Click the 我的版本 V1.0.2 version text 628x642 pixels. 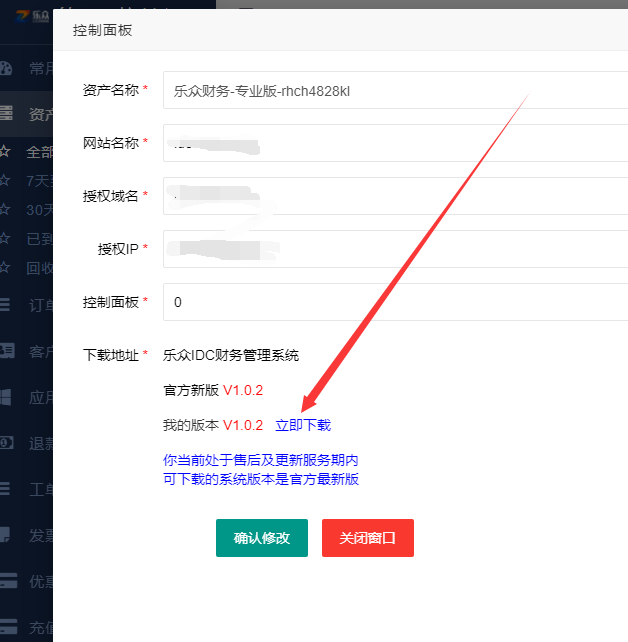pyautogui.click(x=213, y=425)
